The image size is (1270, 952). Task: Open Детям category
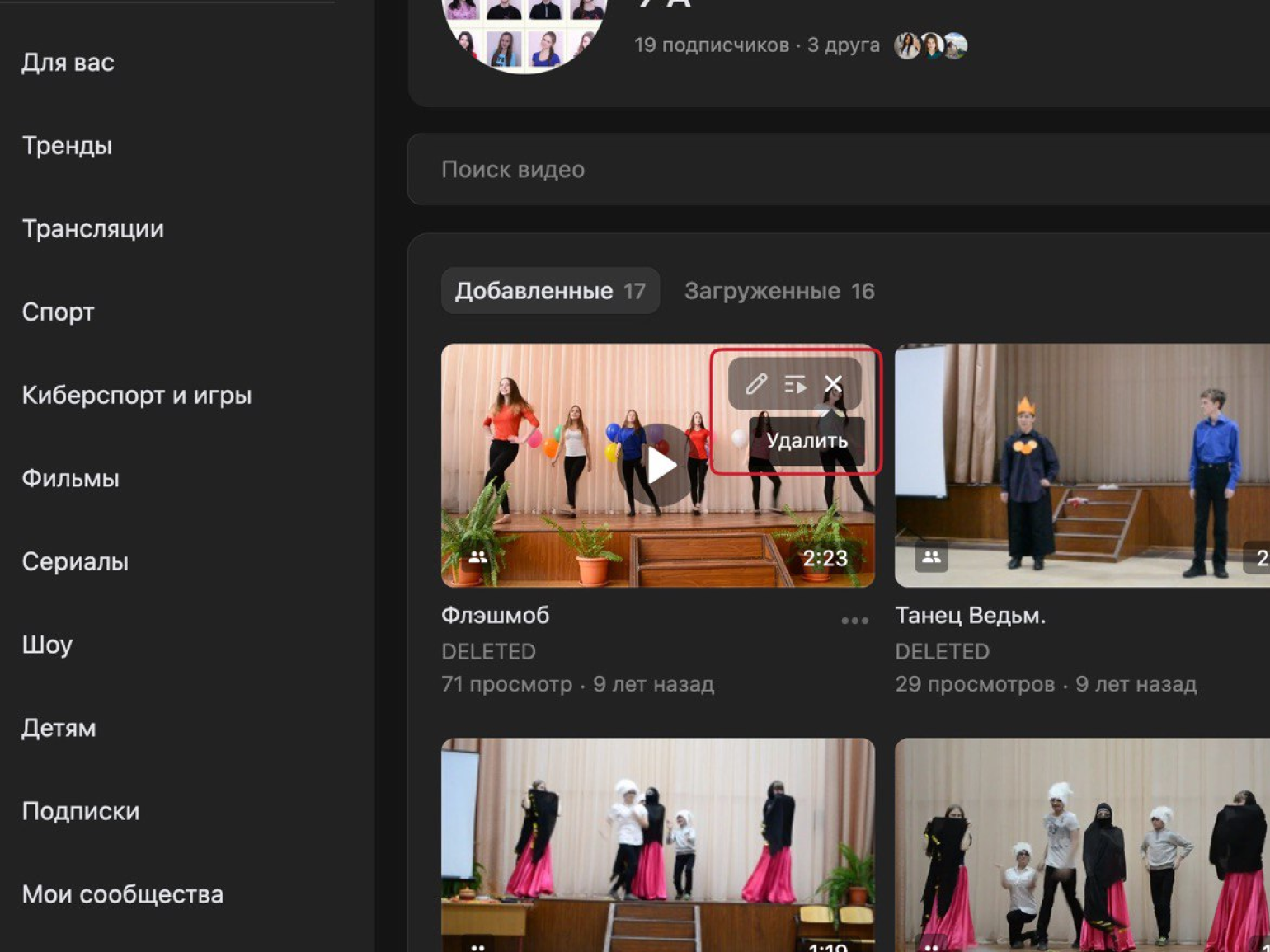coord(59,729)
